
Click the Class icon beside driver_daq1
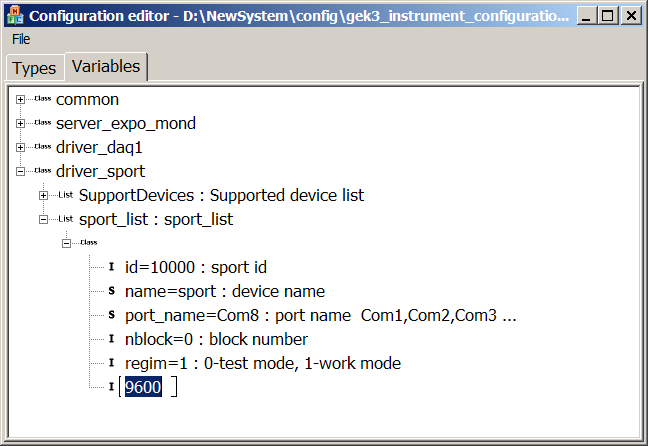pos(43,147)
